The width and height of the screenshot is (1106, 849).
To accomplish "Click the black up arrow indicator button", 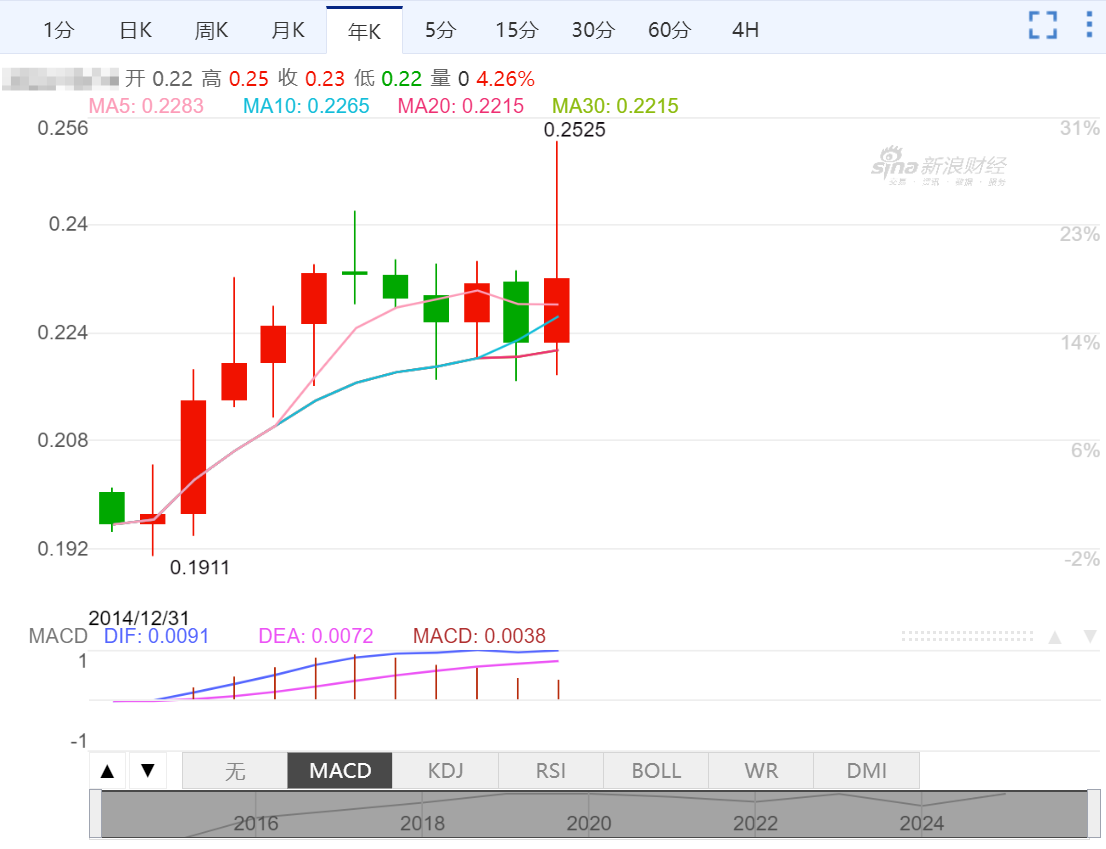I will coord(108,770).
